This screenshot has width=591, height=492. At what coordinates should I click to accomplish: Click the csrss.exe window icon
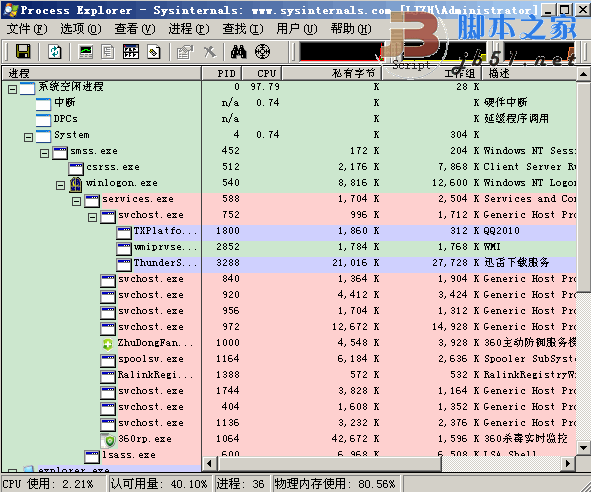pos(76,169)
